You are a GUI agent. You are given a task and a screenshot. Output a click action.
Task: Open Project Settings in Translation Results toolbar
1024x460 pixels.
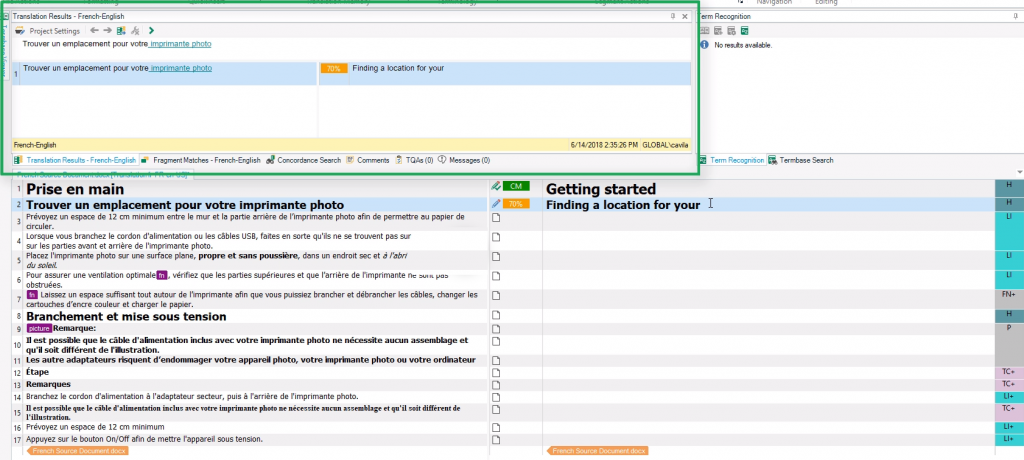47,31
